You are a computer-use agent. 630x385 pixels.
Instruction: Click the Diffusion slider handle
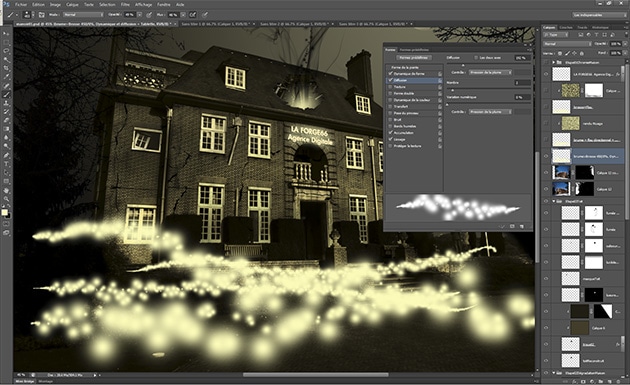(462, 65)
